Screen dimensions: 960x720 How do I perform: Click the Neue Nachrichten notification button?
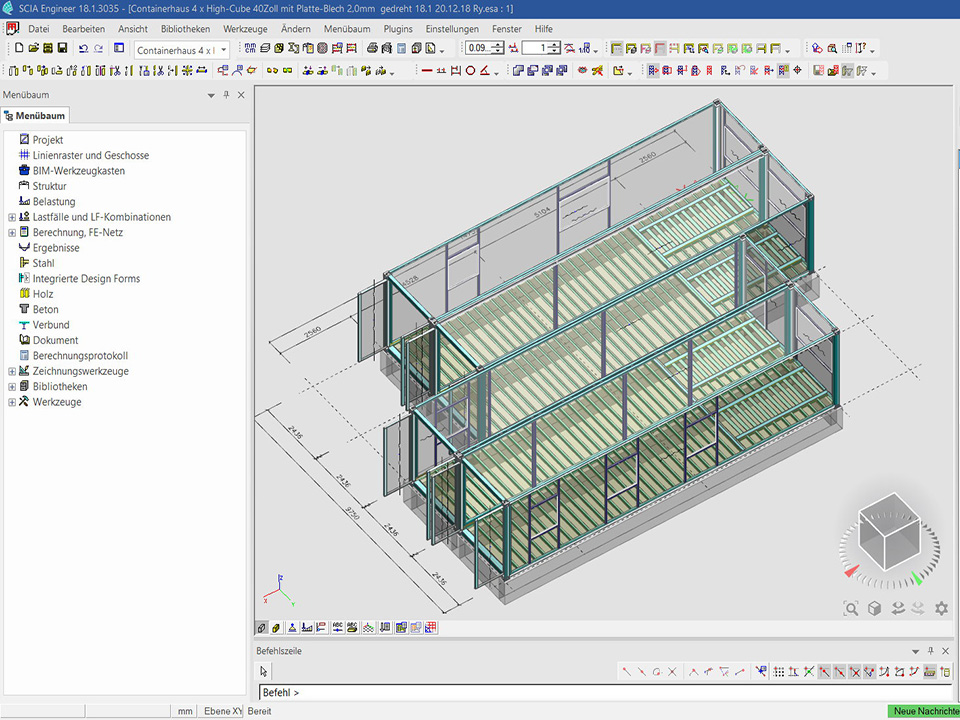[x=923, y=711]
